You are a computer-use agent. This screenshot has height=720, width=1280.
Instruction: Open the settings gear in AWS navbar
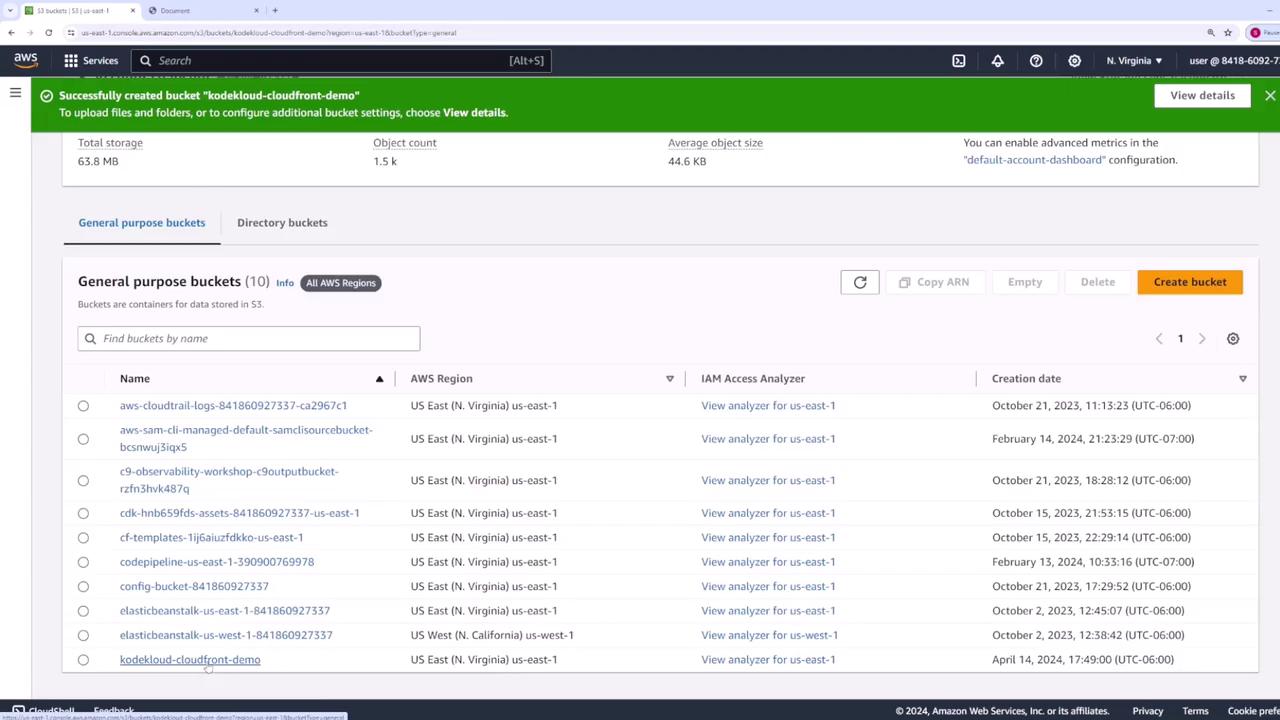point(1074,61)
